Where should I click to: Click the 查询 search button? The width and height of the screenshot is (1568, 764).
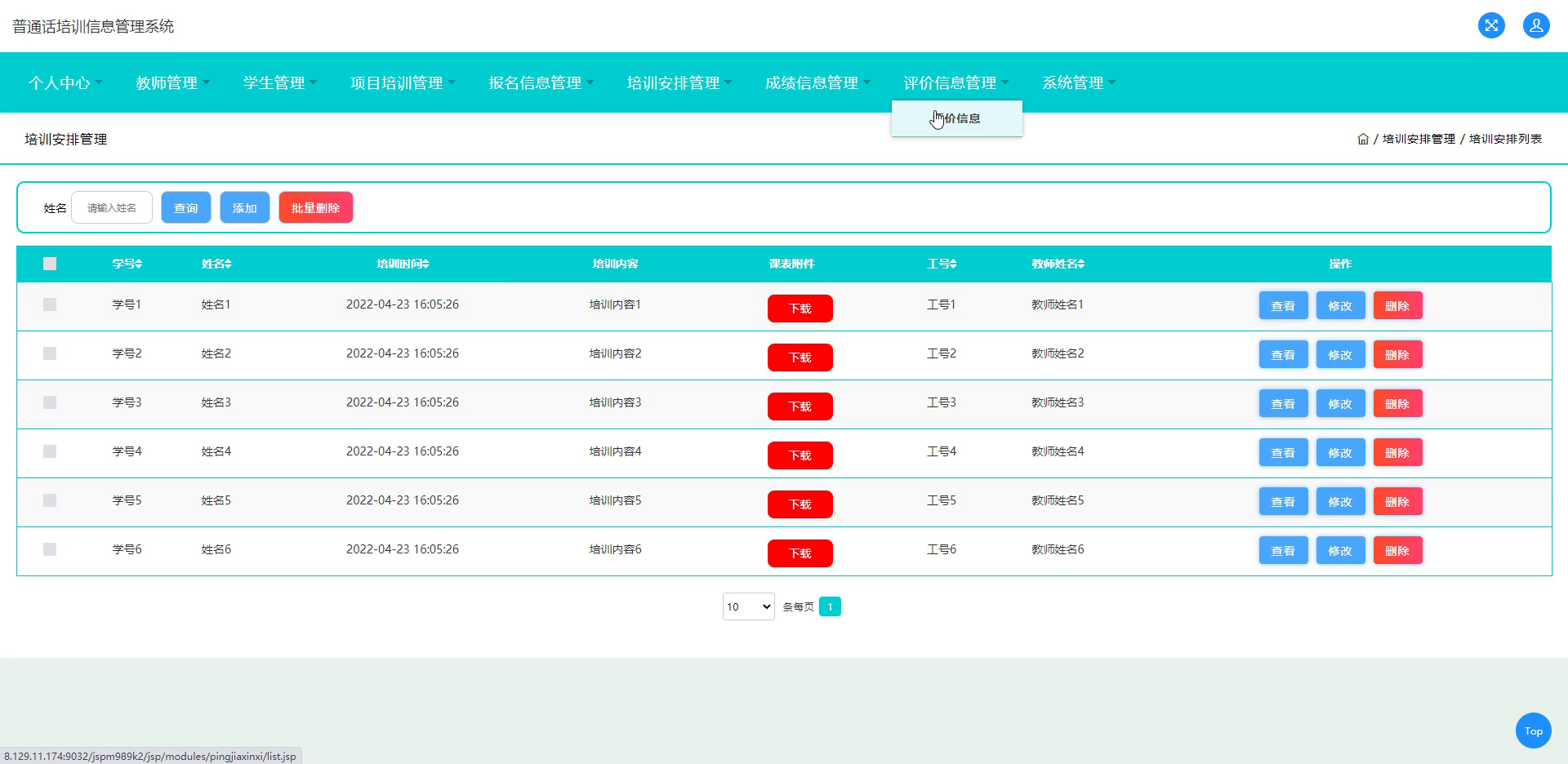[186, 207]
